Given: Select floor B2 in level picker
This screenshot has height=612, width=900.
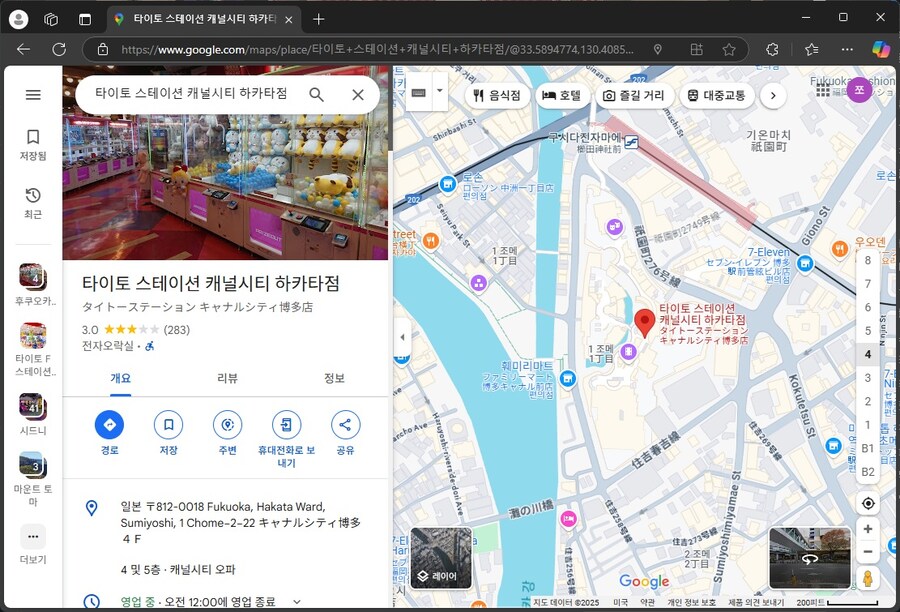Looking at the screenshot, I should pos(868,472).
